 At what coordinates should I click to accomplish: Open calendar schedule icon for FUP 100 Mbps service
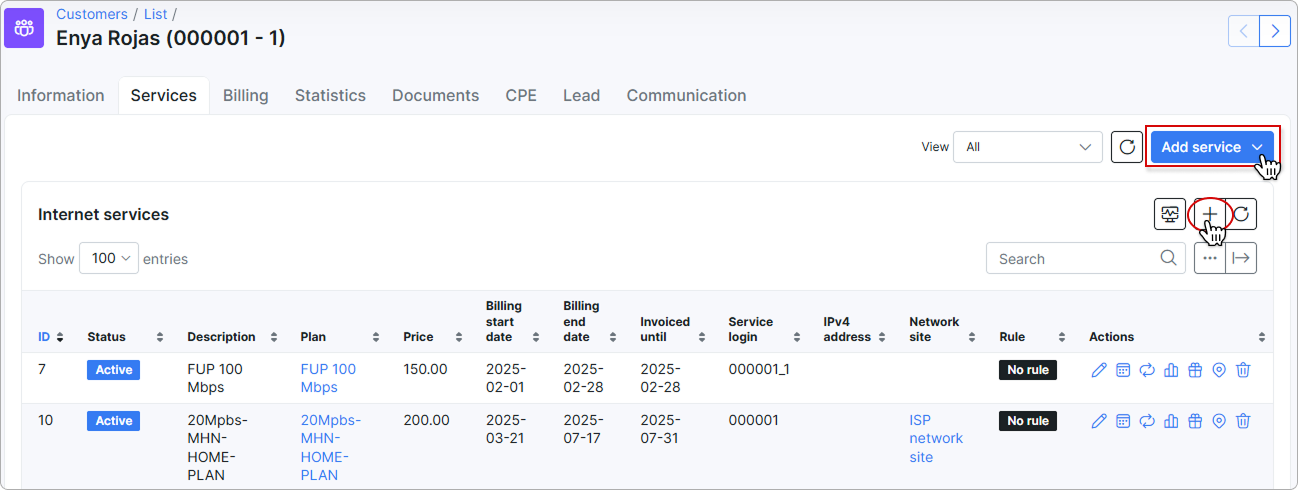pyautogui.click(x=1123, y=370)
